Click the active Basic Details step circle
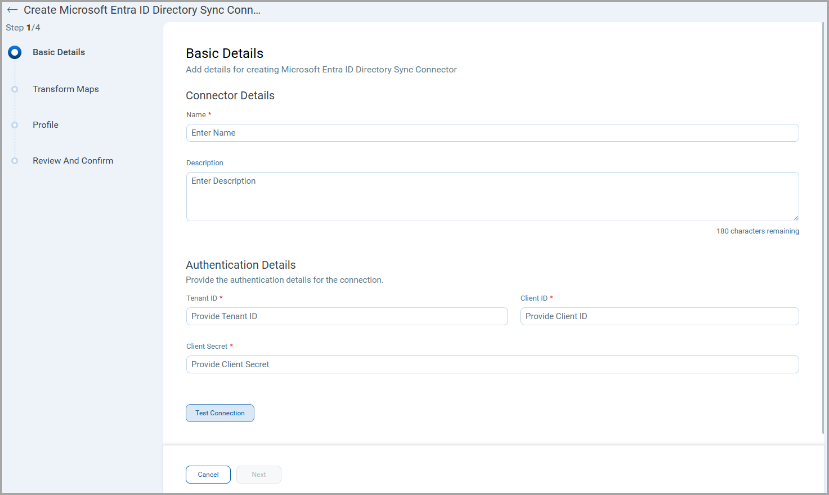This screenshot has height=495, width=829. tap(14, 52)
